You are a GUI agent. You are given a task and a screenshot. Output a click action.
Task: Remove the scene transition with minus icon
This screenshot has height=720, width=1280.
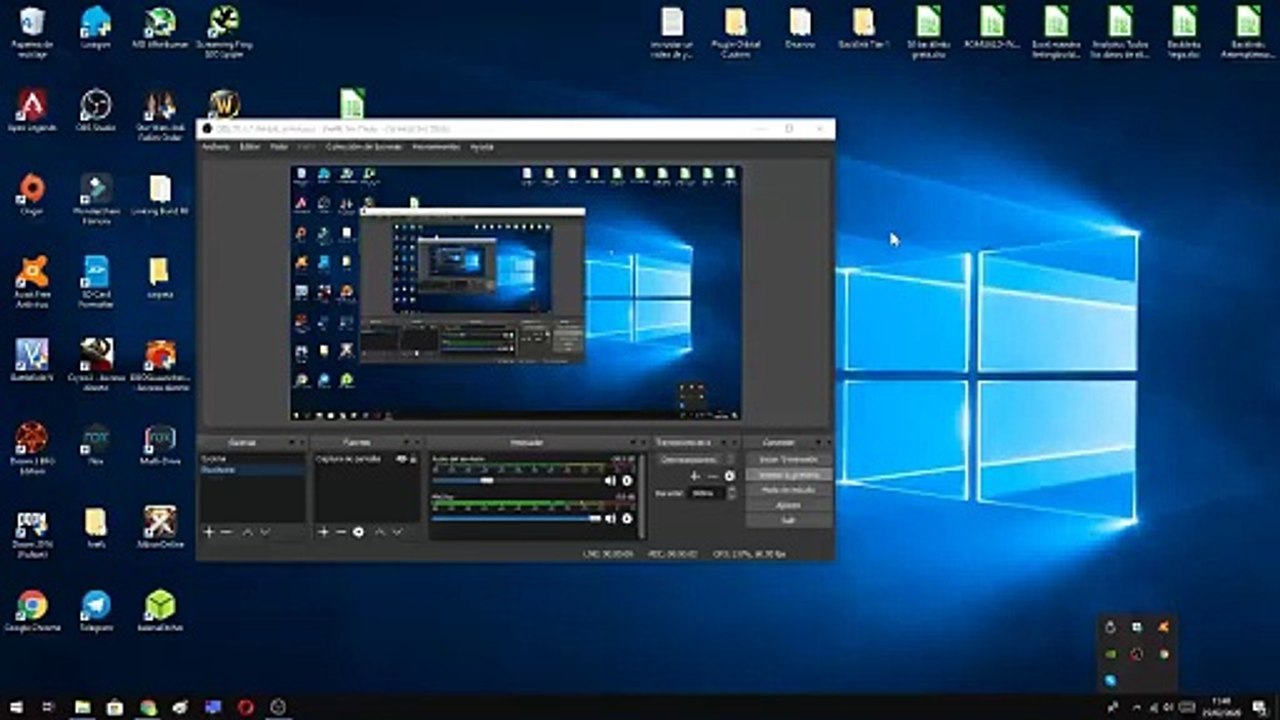[x=712, y=476]
